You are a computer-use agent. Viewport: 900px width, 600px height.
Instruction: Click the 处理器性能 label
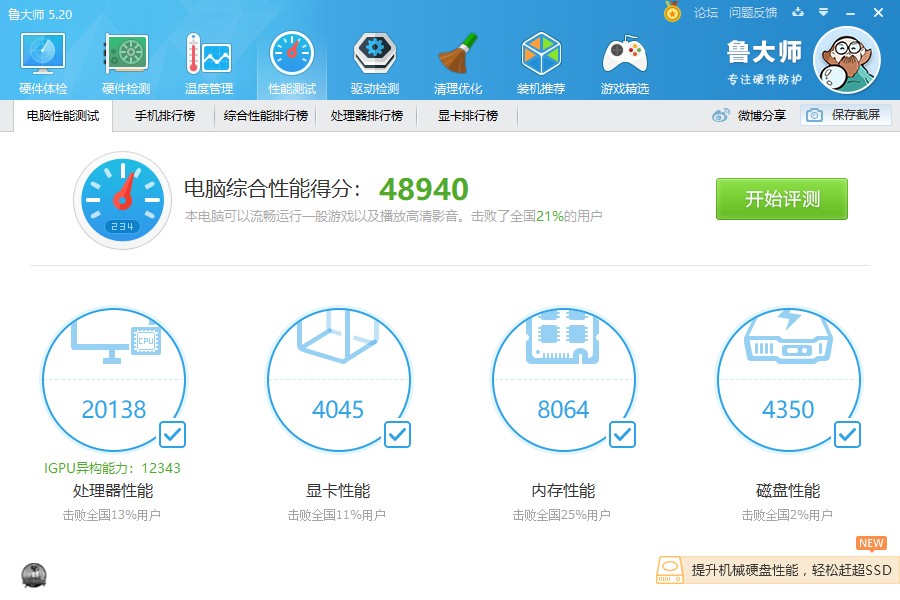[x=113, y=490]
